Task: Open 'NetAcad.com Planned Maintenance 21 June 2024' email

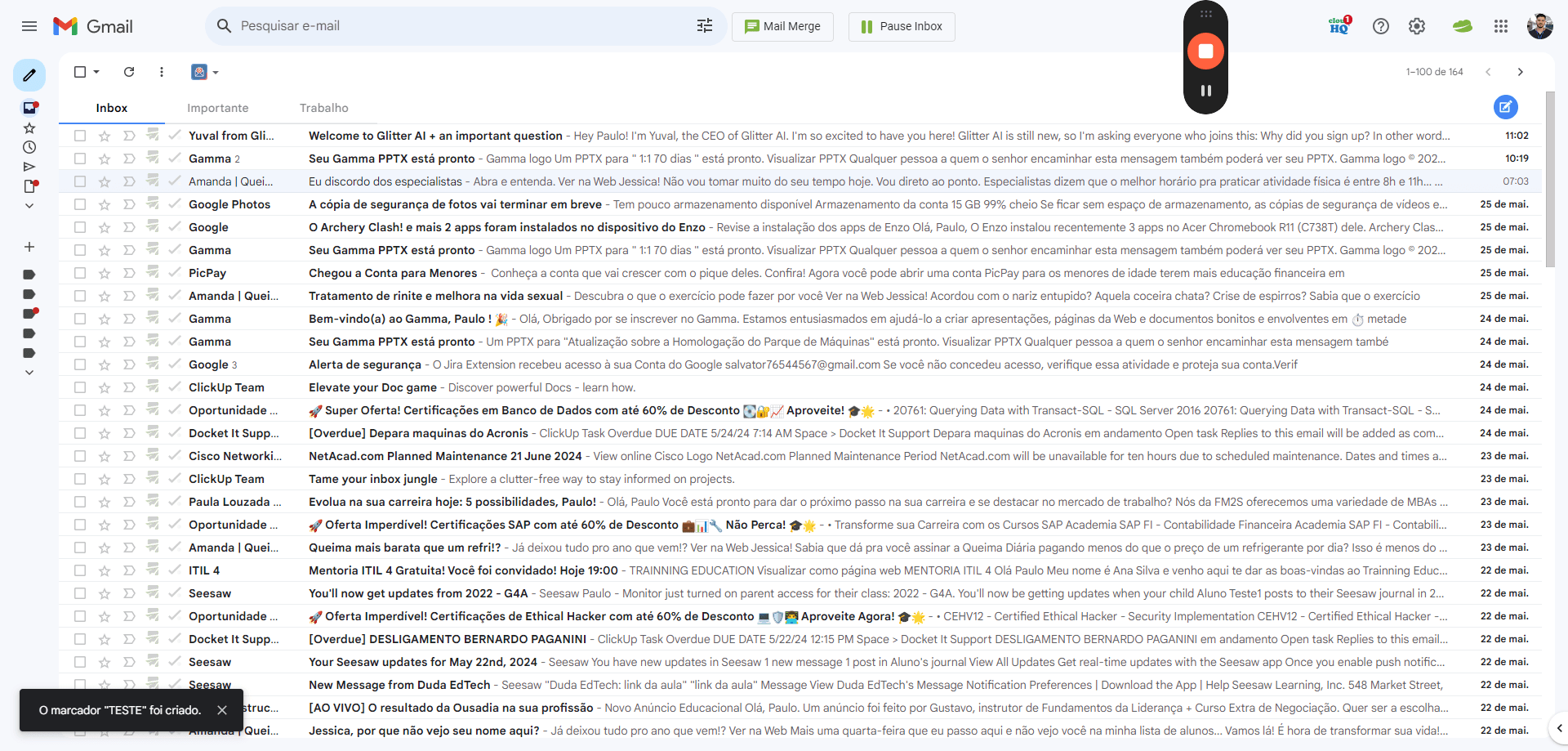Action: coord(800,456)
